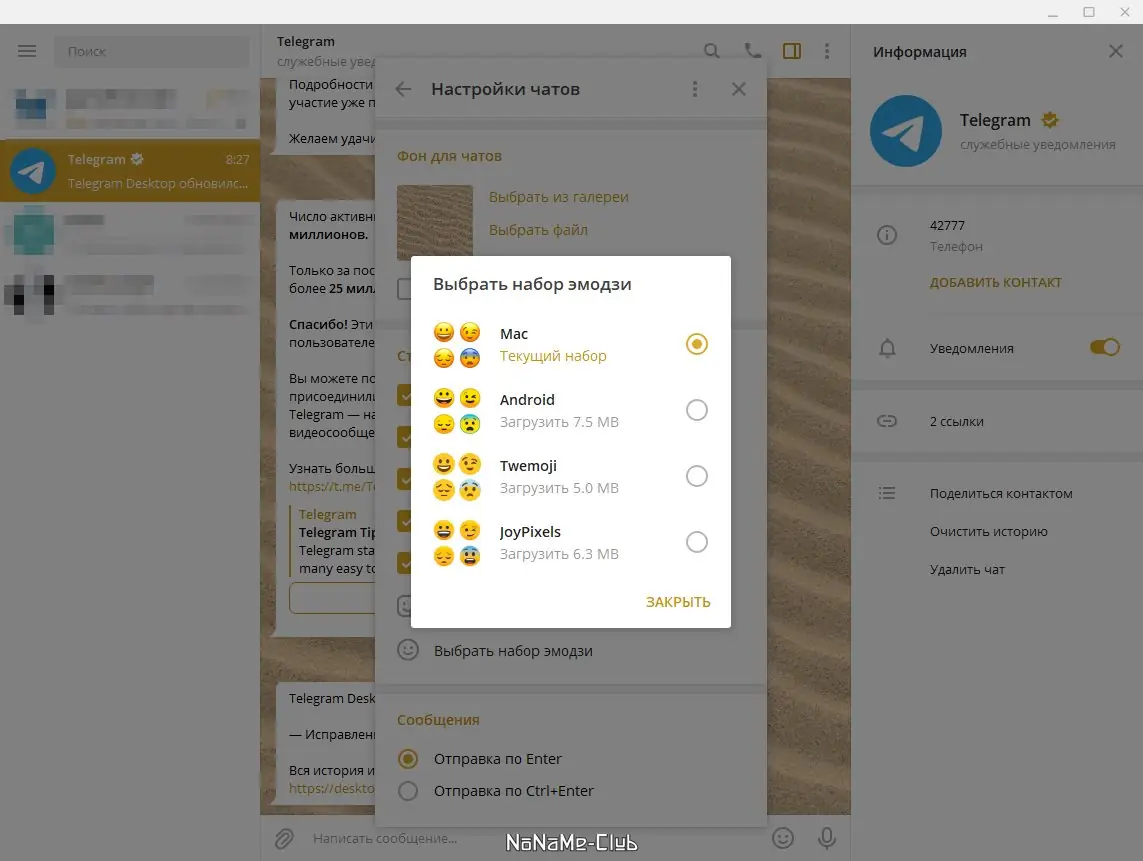1143x861 pixels.
Task: Open chat header three-dots menu
Action: [x=827, y=50]
